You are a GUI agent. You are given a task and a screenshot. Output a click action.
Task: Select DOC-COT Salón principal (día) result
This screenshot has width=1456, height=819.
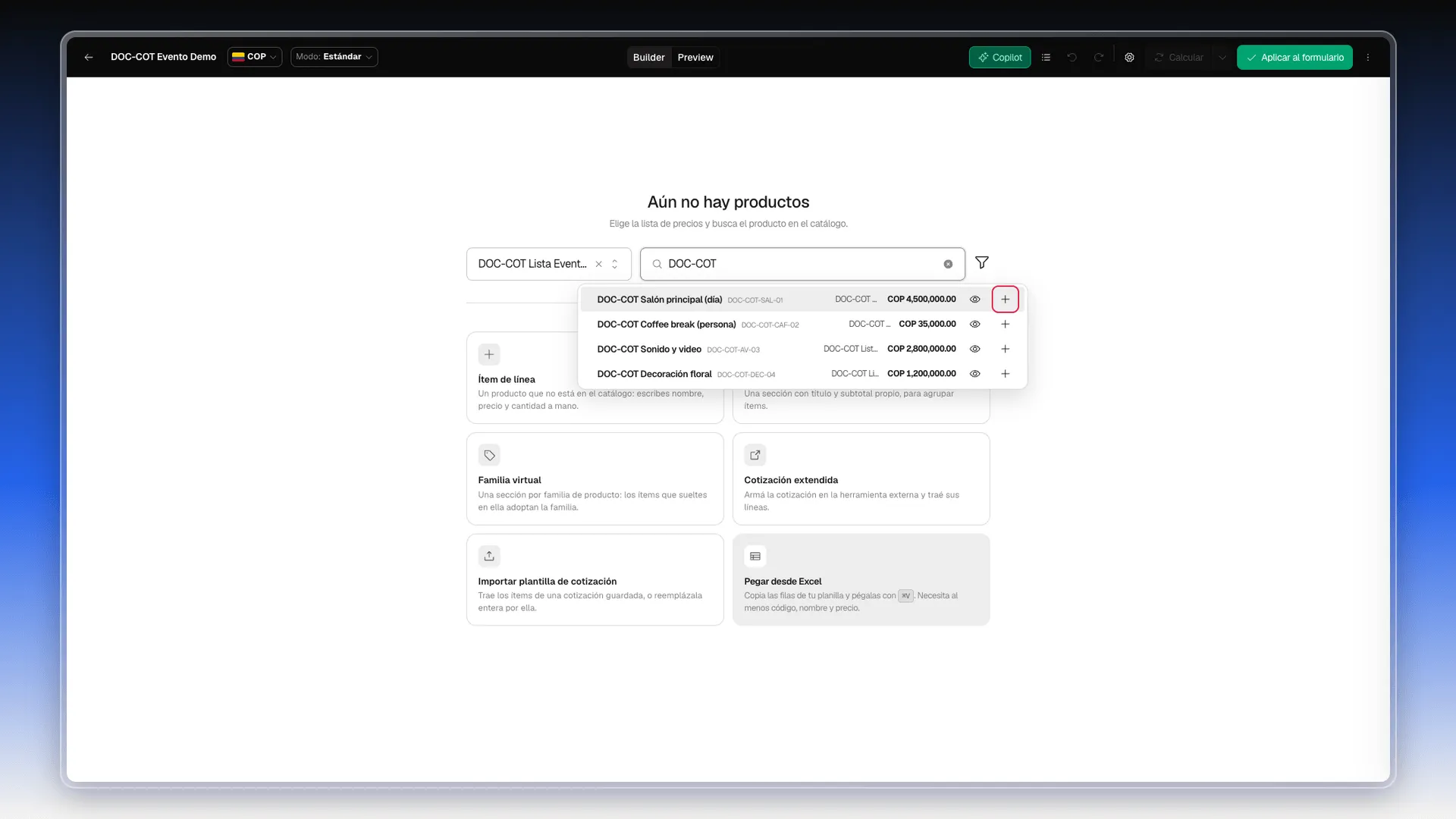[802, 300]
